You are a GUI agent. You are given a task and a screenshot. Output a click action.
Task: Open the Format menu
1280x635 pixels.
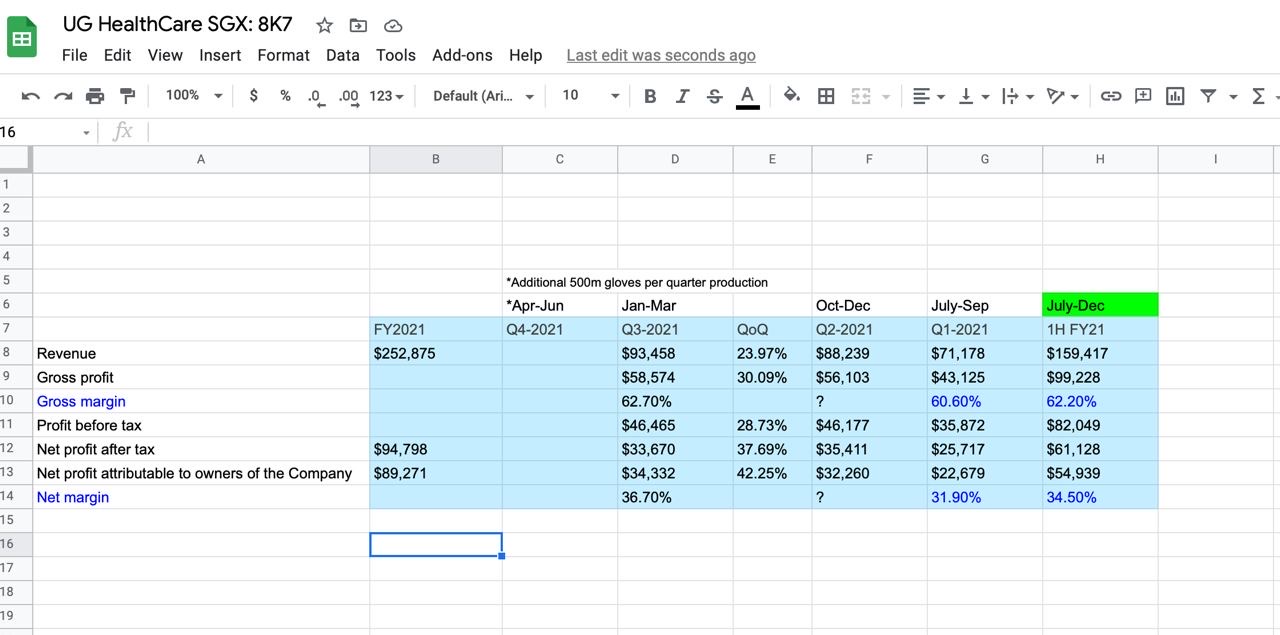(x=283, y=55)
